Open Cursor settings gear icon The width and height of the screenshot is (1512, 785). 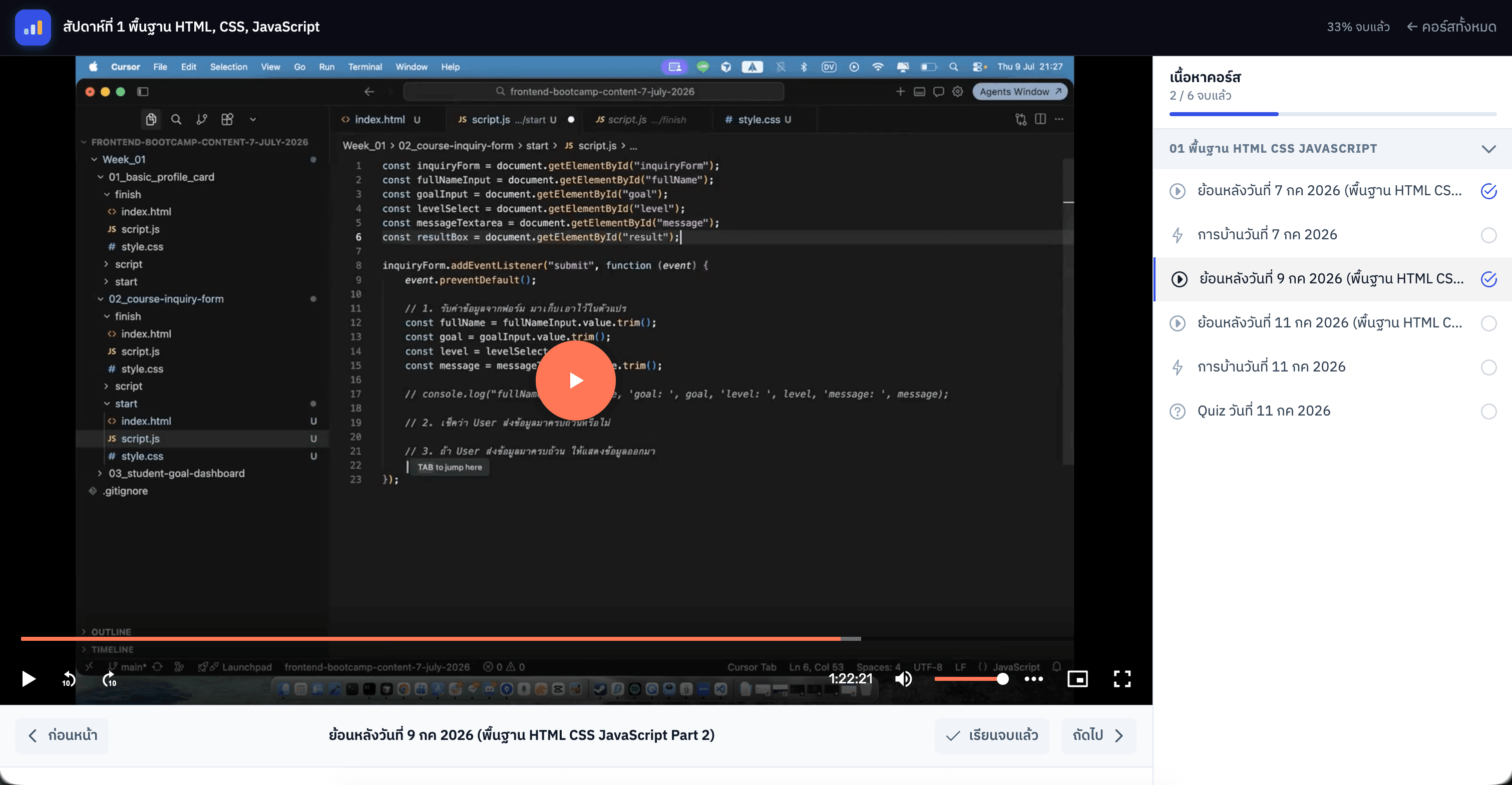tap(957, 92)
